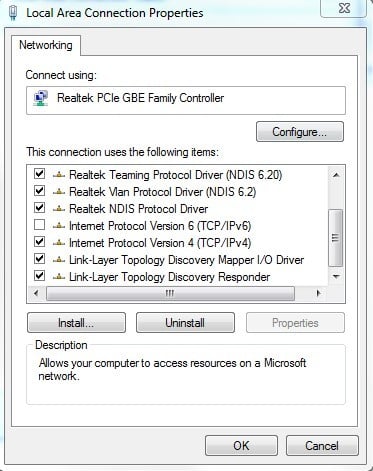Uncheck Link-Layer Topology Discovery Mapper I/O Driver
Viewport: 373px width, 471px height.
click(x=40, y=258)
